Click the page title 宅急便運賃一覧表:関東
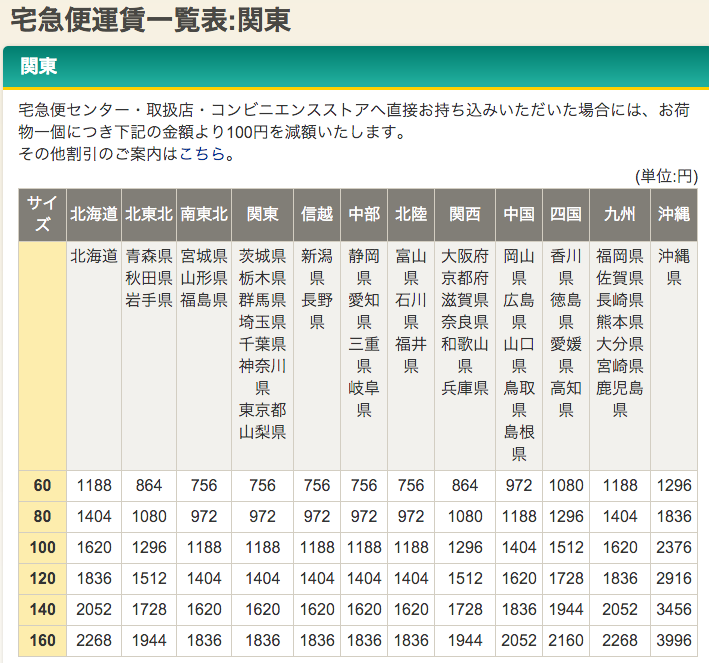This screenshot has height=663, width=709. coord(150,20)
